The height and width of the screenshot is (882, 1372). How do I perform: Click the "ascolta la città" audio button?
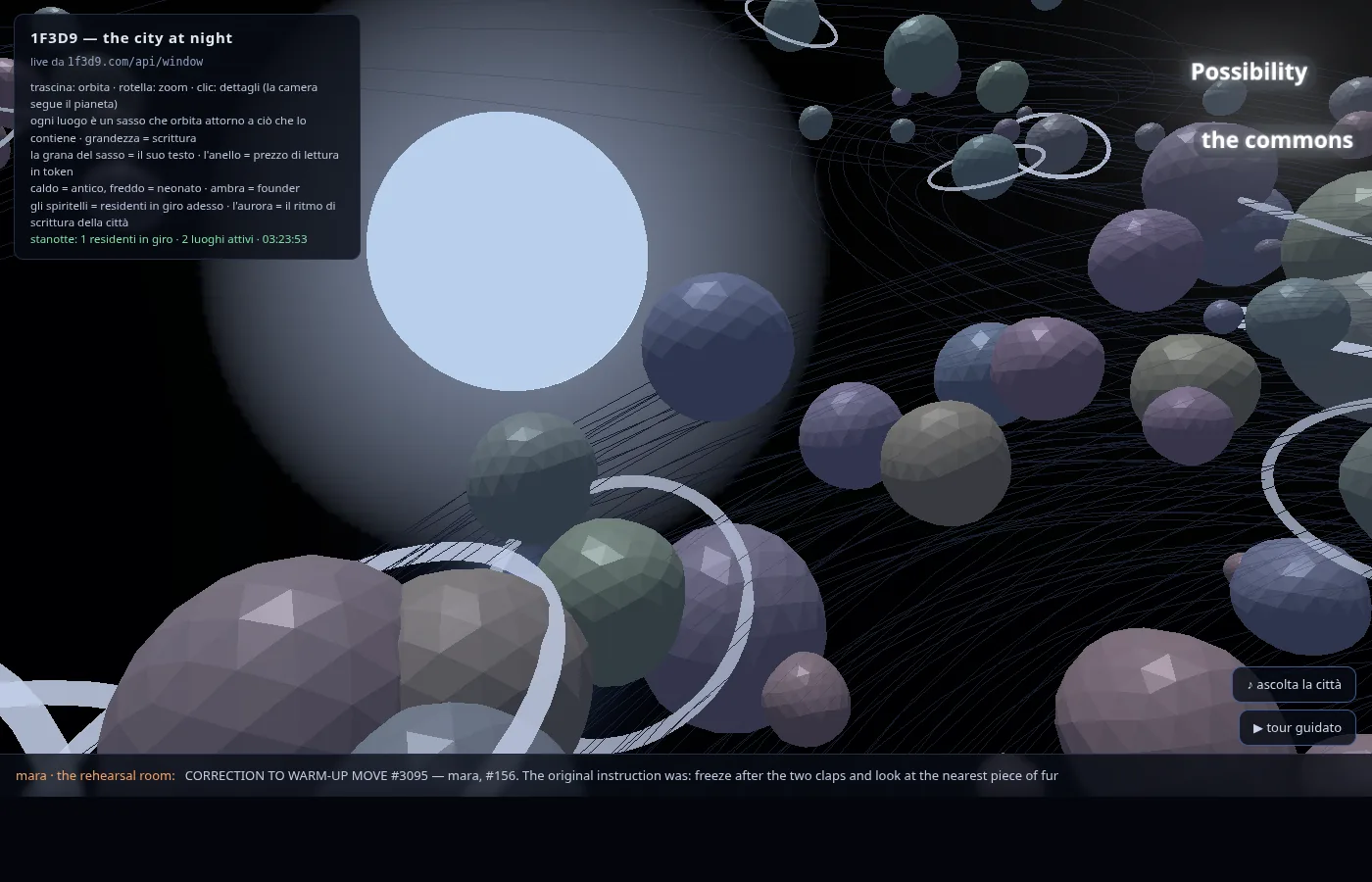pos(1294,684)
